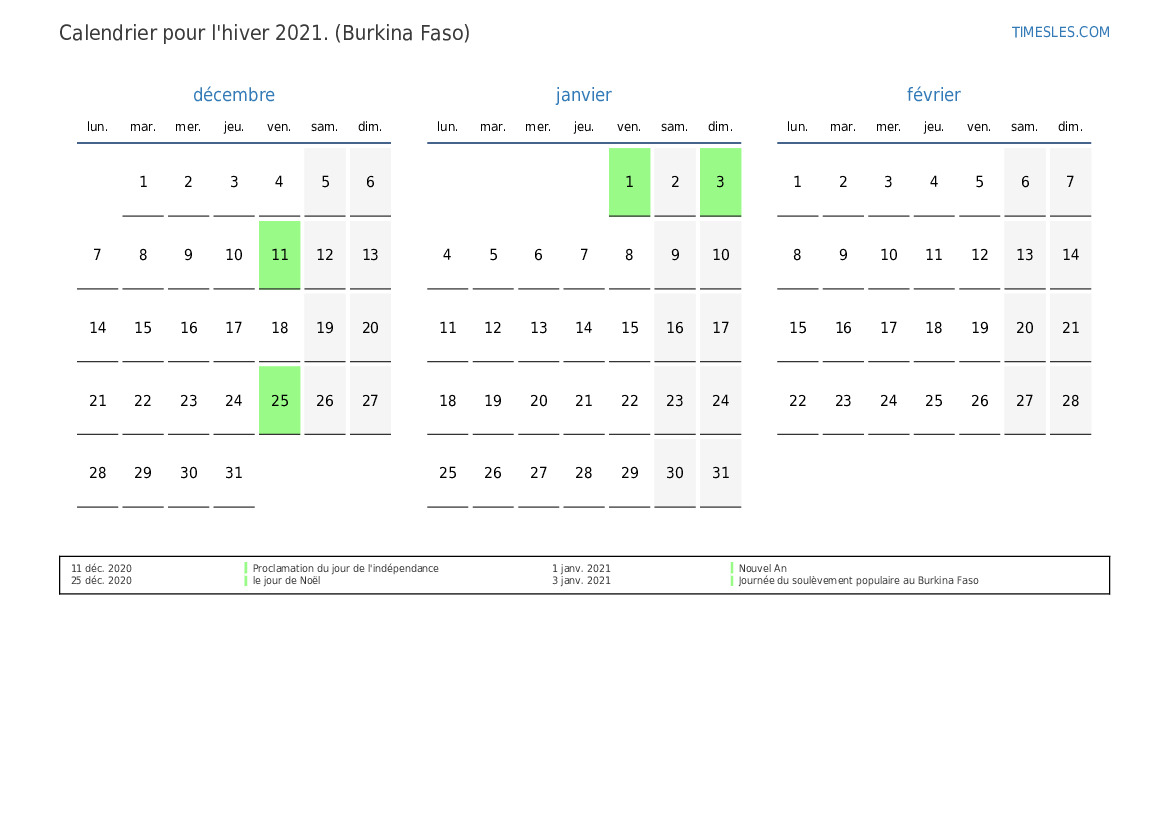Select February 14 in the calendar

coord(1071,255)
